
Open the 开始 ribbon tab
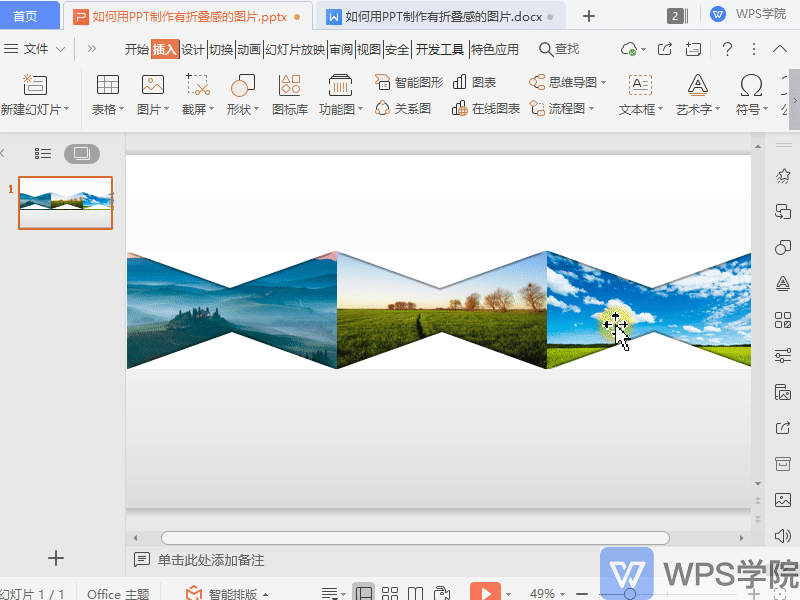136,49
